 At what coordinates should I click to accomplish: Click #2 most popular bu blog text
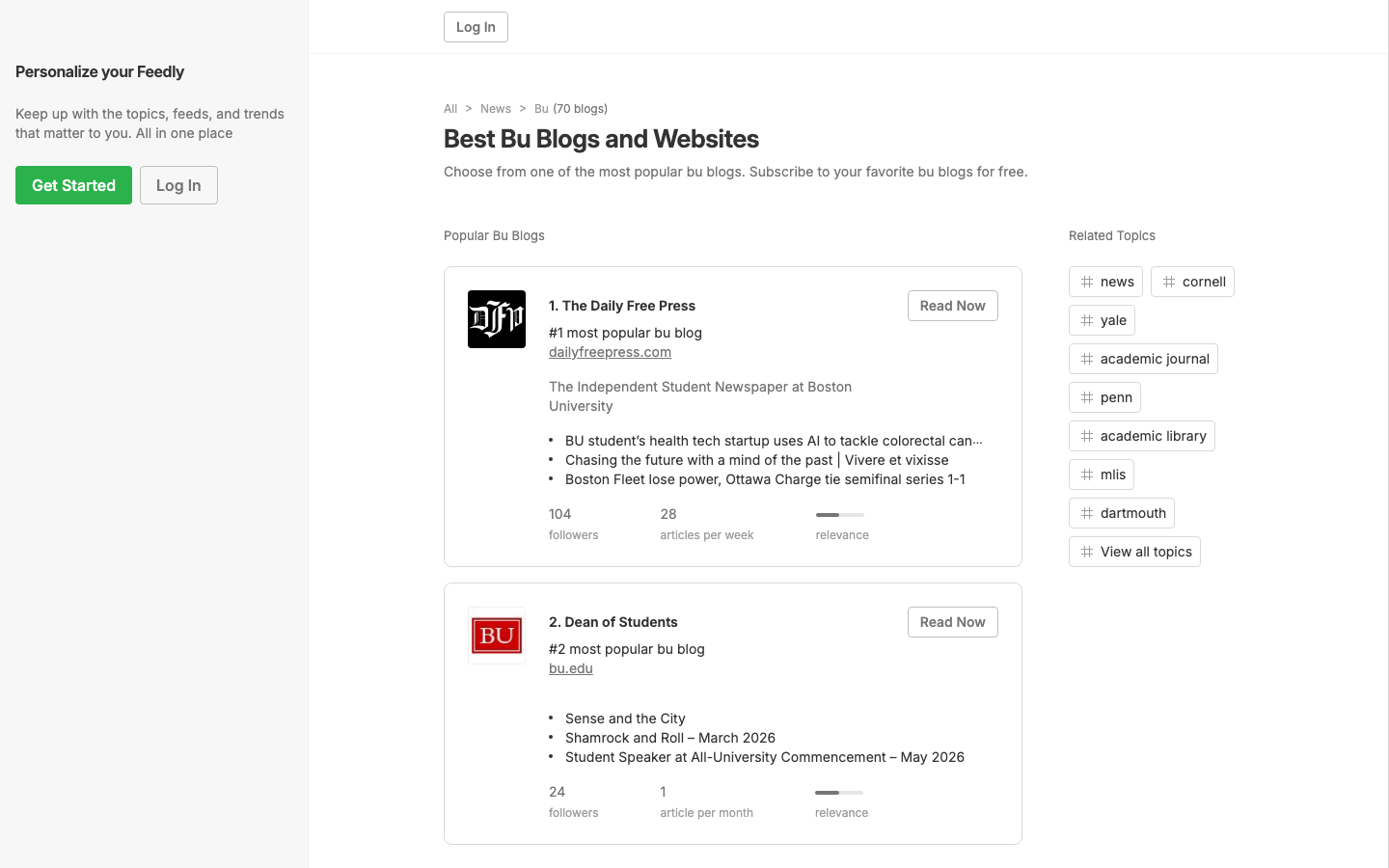[x=627, y=649]
